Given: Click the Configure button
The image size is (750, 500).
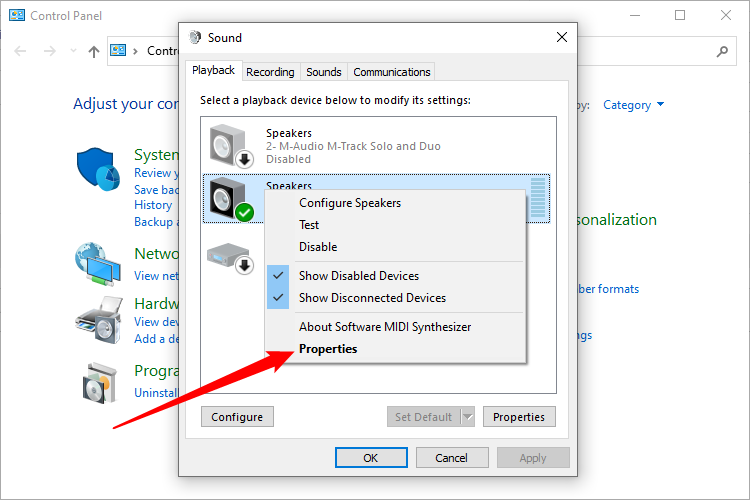Looking at the screenshot, I should [x=237, y=417].
